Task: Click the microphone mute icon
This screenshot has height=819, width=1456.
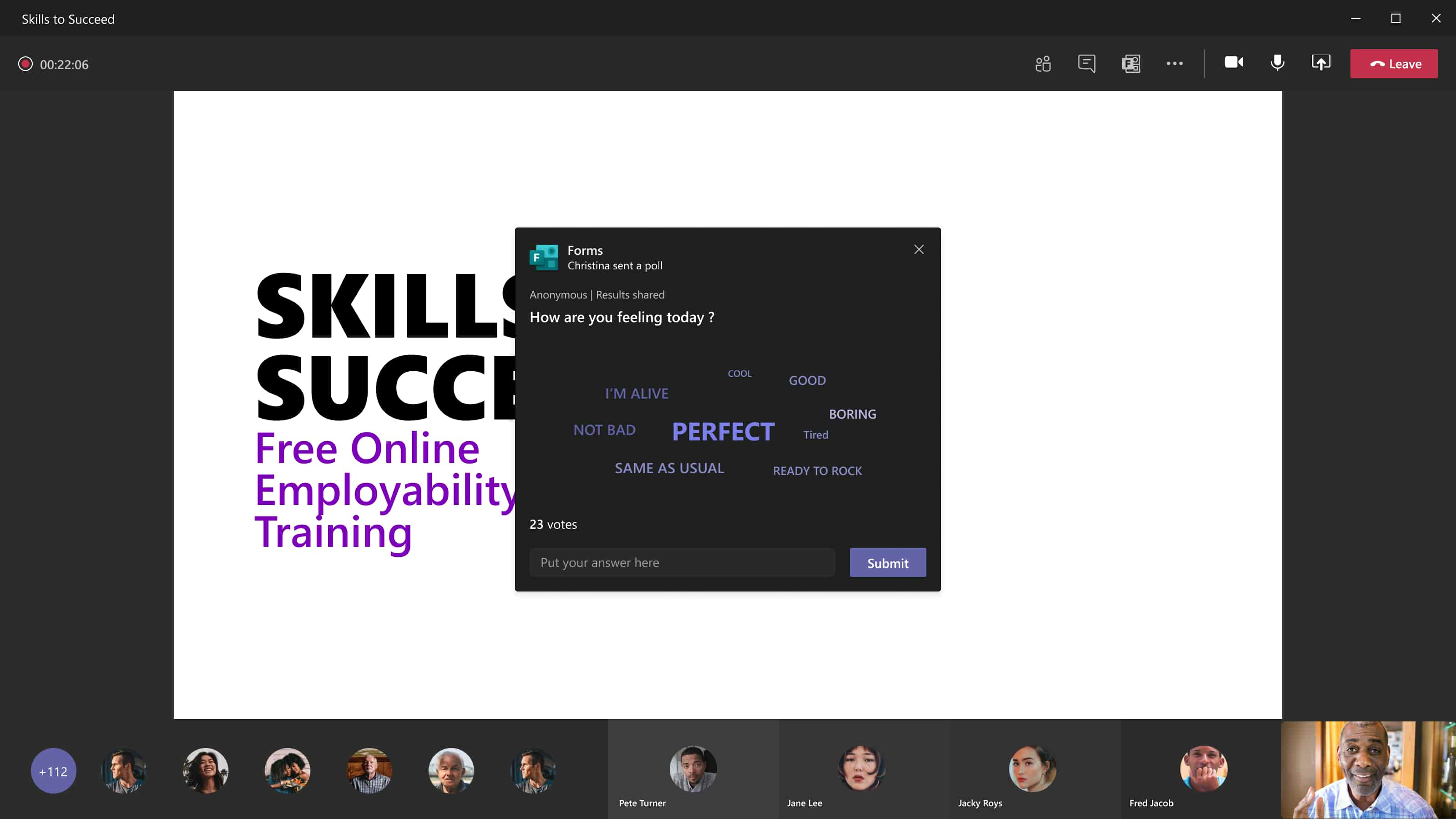Action: (x=1277, y=63)
